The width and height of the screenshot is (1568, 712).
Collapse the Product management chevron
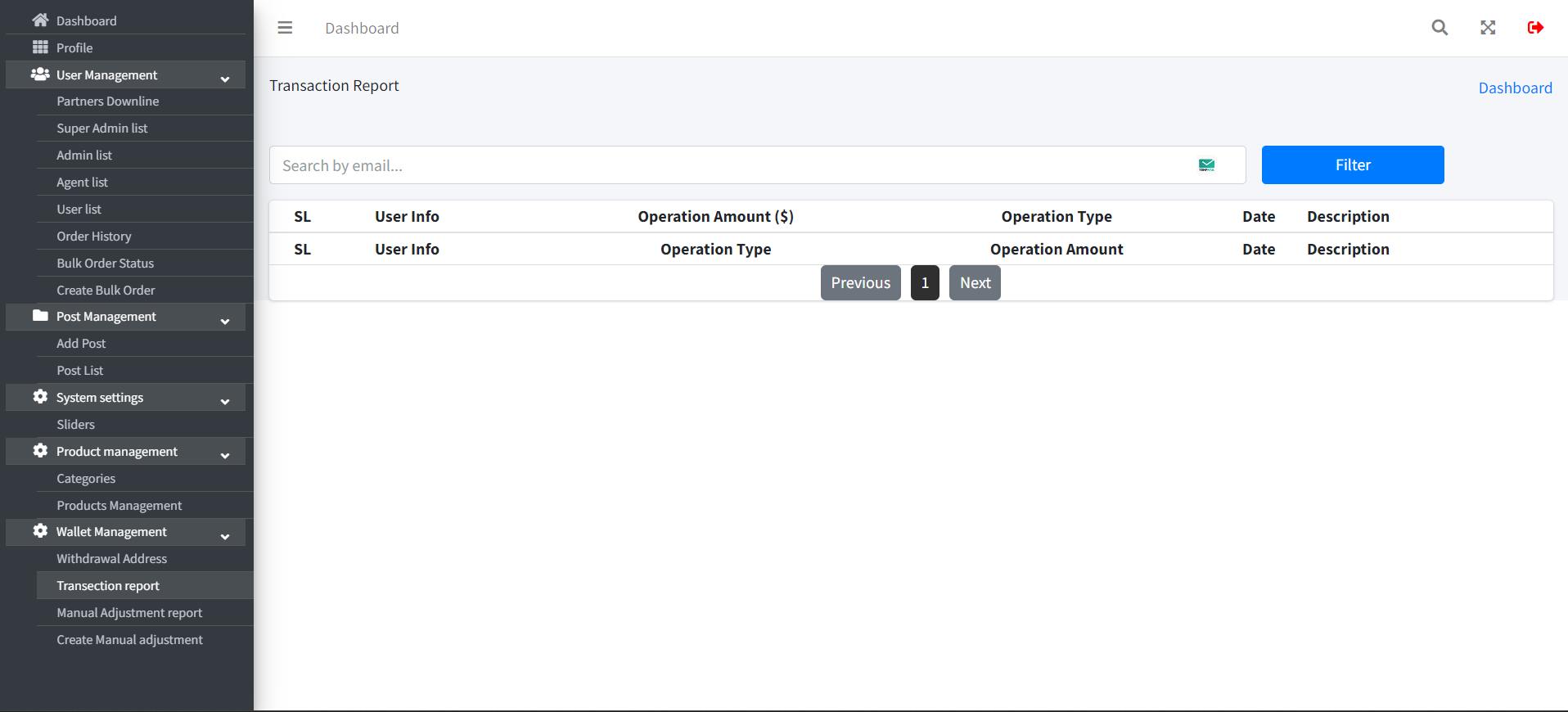pyautogui.click(x=225, y=456)
